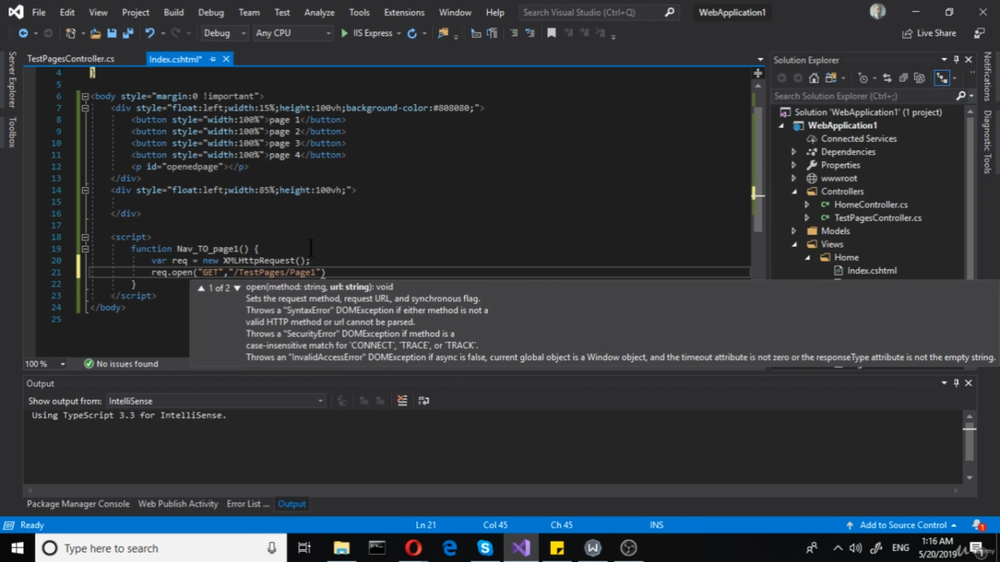Select Index.cshtml in Solution Explorer
Image resolution: width=1000 pixels, height=562 pixels.
[872, 270]
